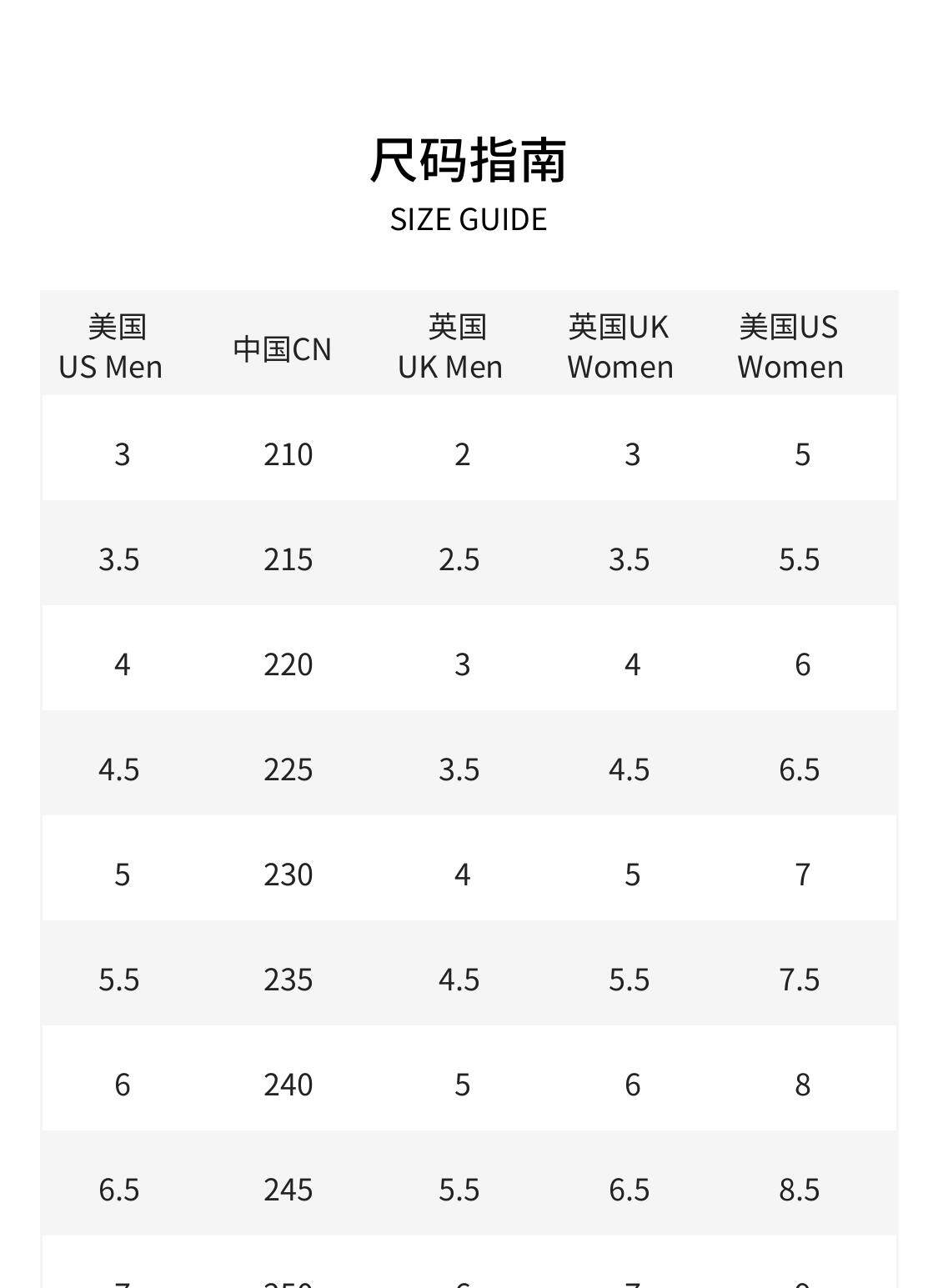Click the CN size 210 cell

(x=288, y=454)
